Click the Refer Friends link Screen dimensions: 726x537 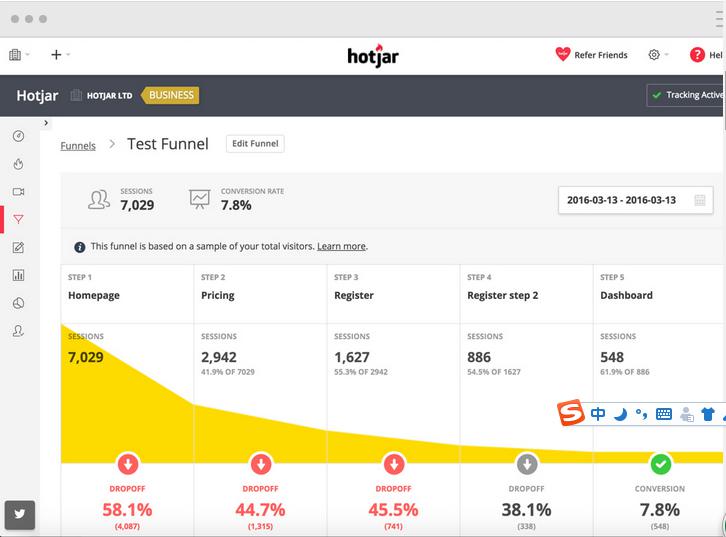pos(601,55)
